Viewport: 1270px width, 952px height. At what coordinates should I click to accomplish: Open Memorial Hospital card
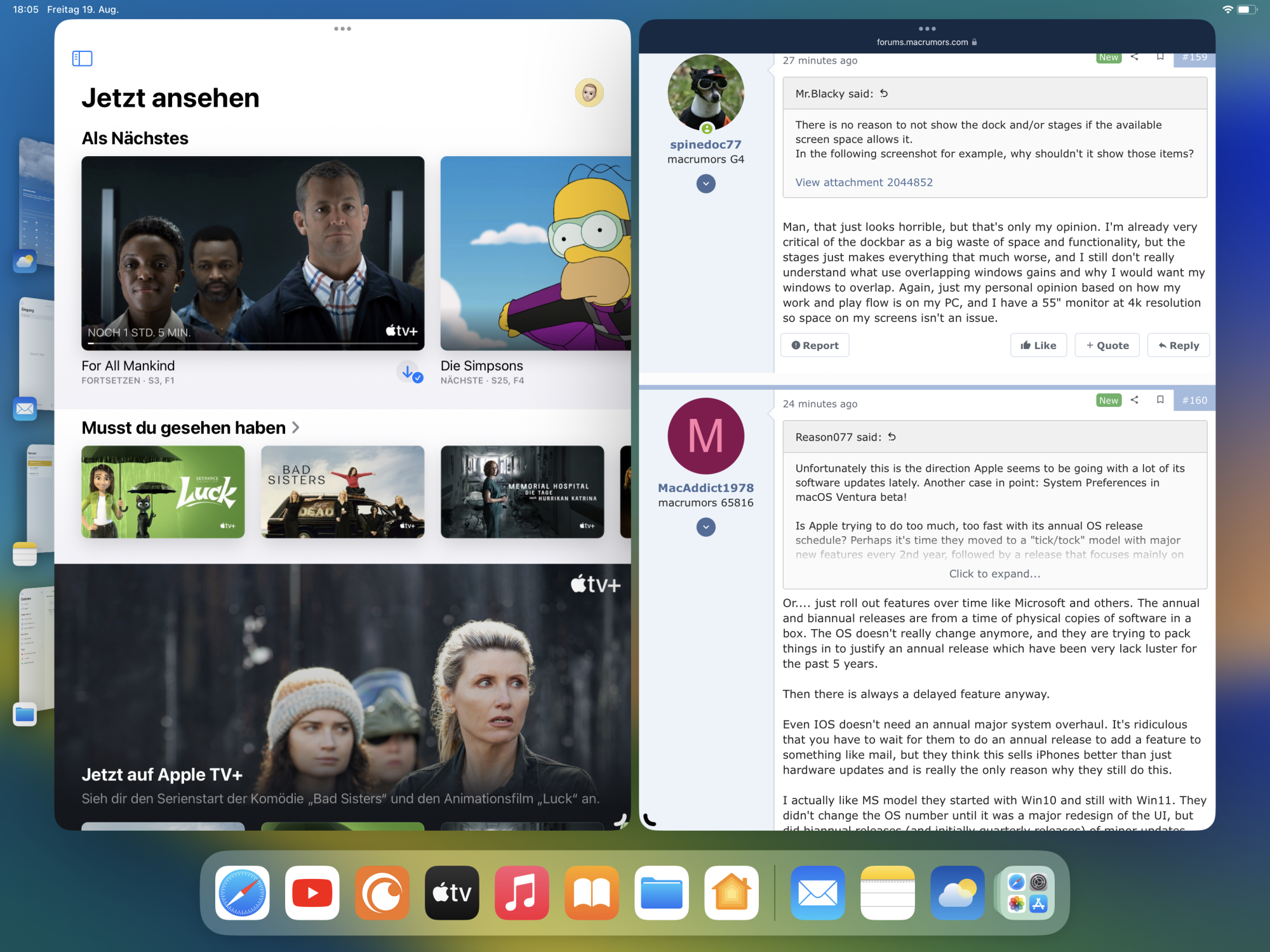[523, 492]
